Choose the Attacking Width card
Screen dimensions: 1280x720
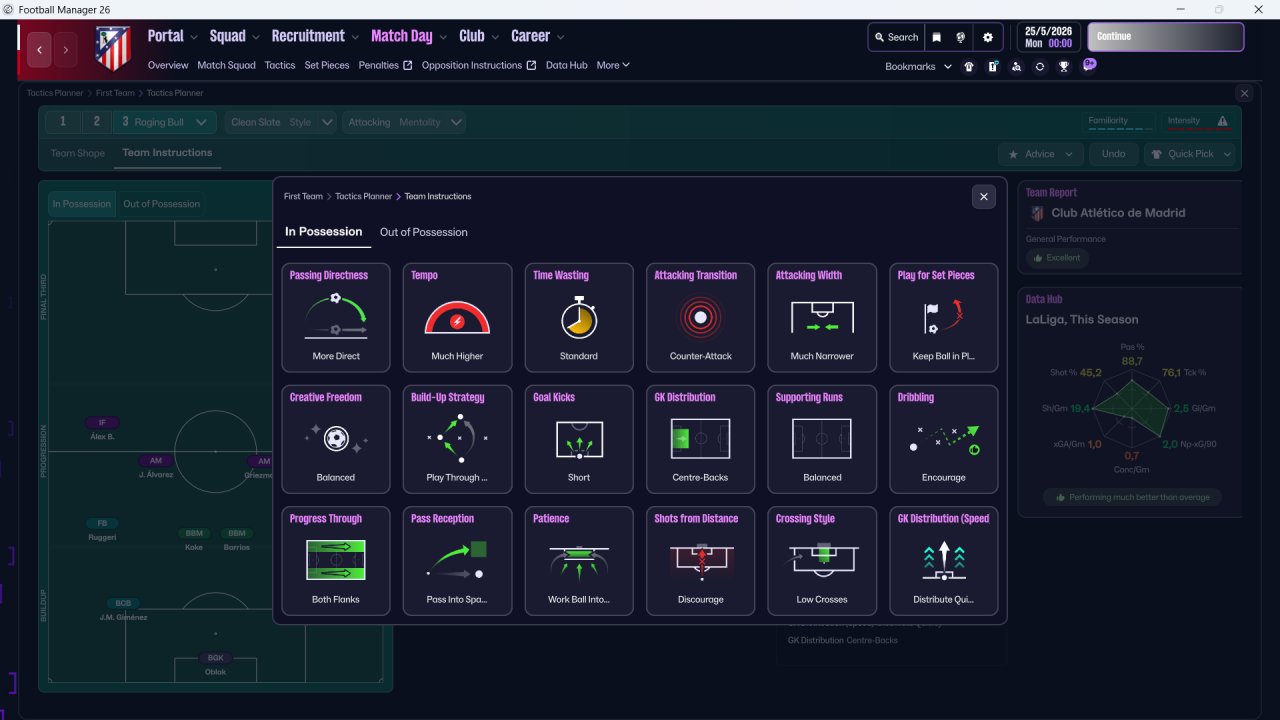point(822,318)
